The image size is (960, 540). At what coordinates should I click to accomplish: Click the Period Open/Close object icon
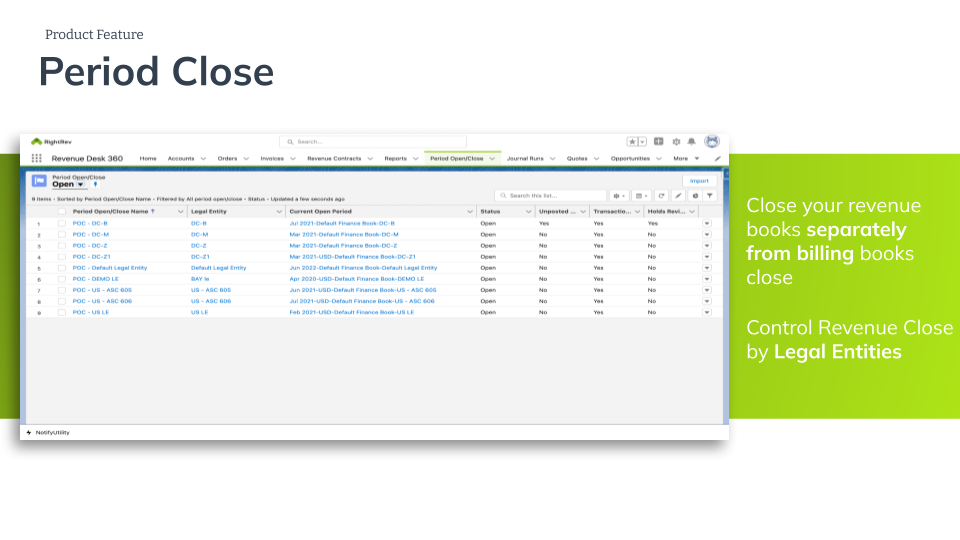pyautogui.click(x=39, y=181)
